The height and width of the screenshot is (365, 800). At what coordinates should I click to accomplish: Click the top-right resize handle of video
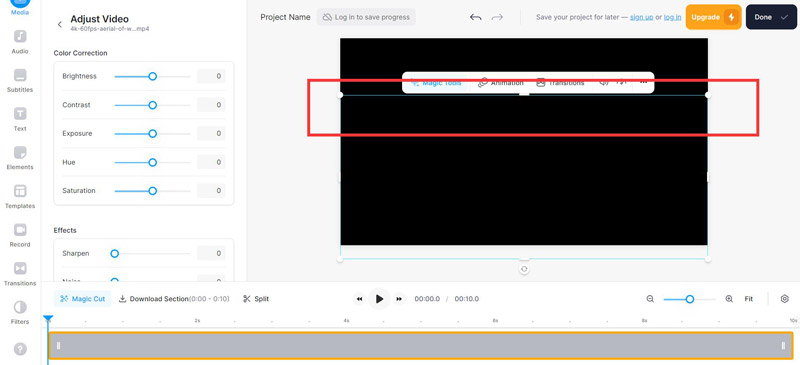point(708,95)
